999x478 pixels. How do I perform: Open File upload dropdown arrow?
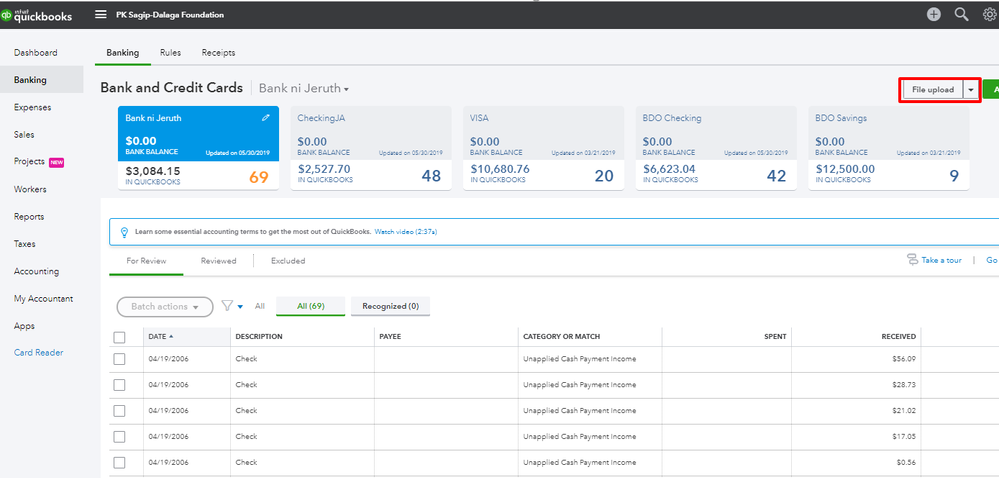970,90
